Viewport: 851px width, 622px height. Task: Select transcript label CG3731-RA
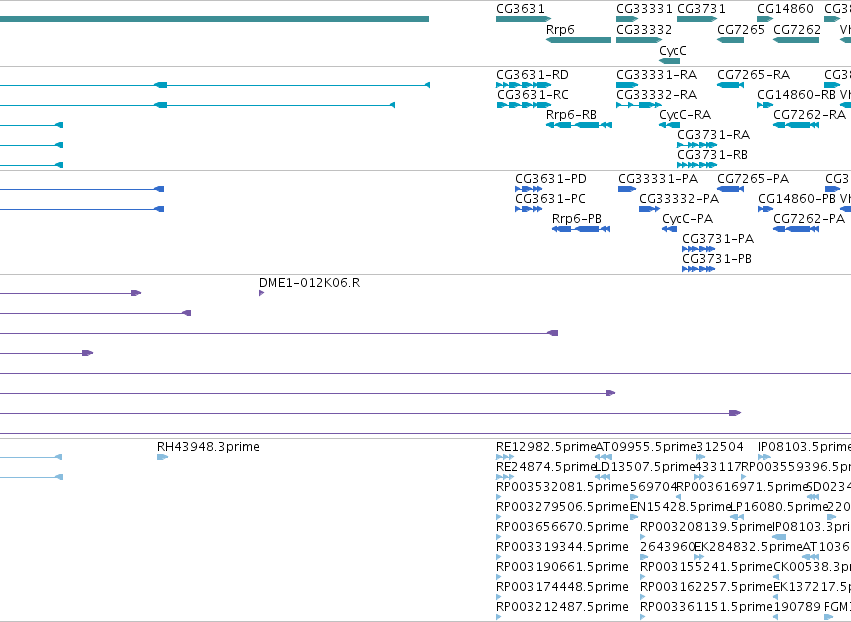click(714, 135)
